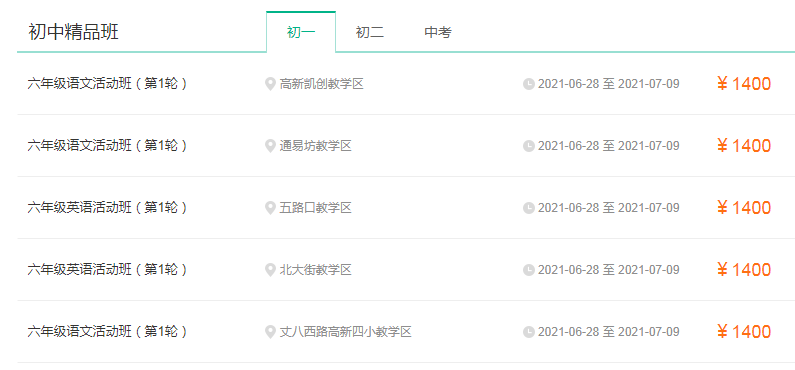Viewport: 795px width, 370px height.
Task: Open 六年级语文活动班 course at 高新凯创教学区
Action: pos(107,84)
